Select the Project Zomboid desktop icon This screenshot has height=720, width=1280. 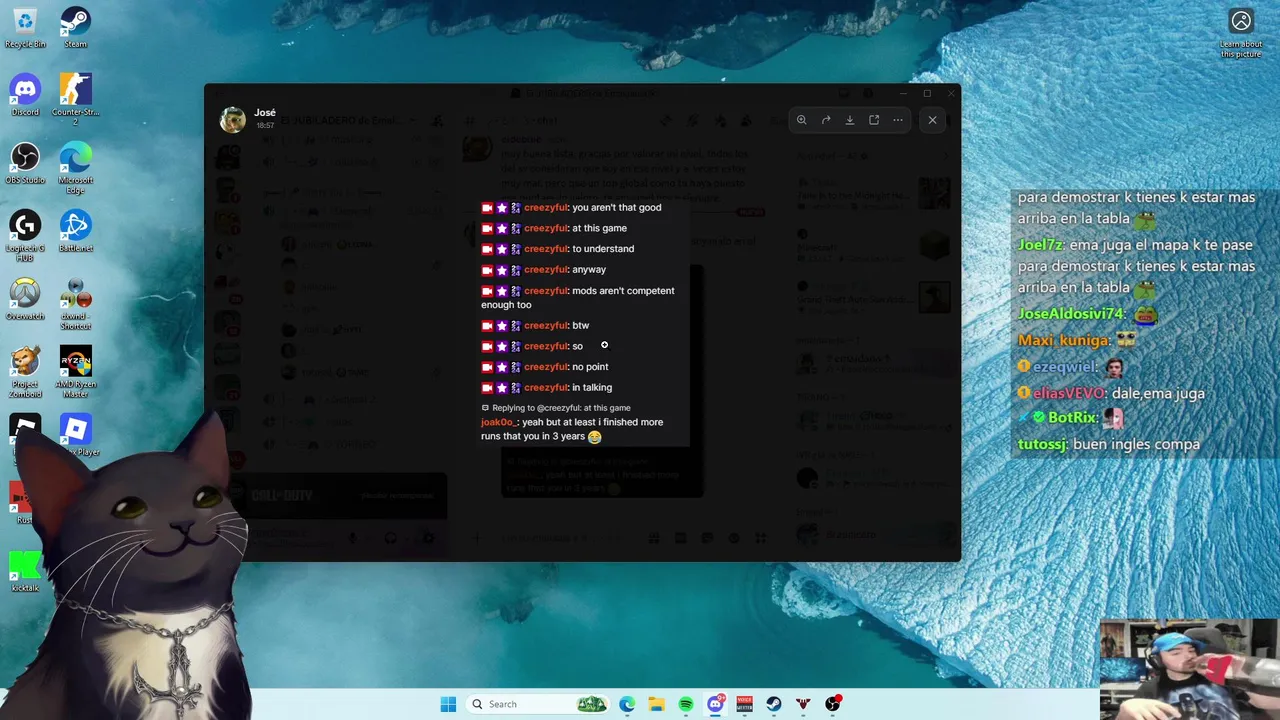pyautogui.click(x=25, y=372)
